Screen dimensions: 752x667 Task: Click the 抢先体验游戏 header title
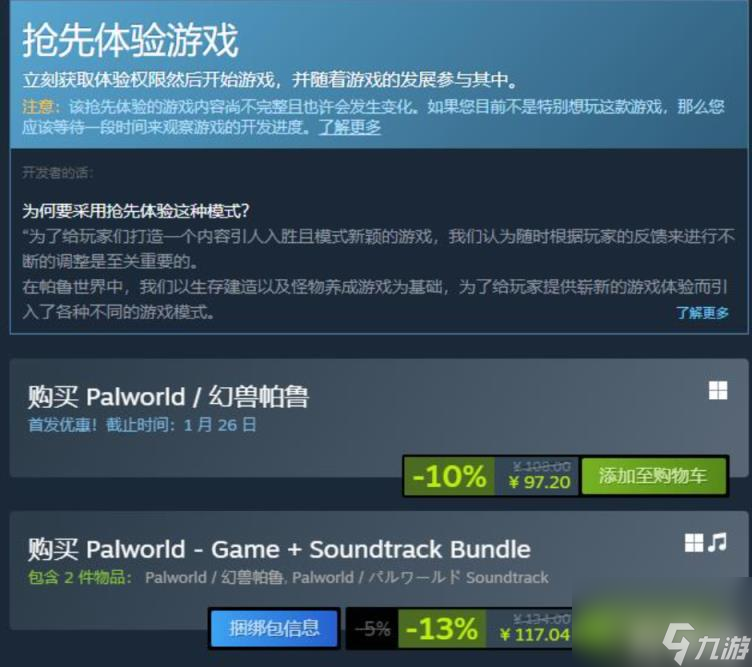coord(130,40)
